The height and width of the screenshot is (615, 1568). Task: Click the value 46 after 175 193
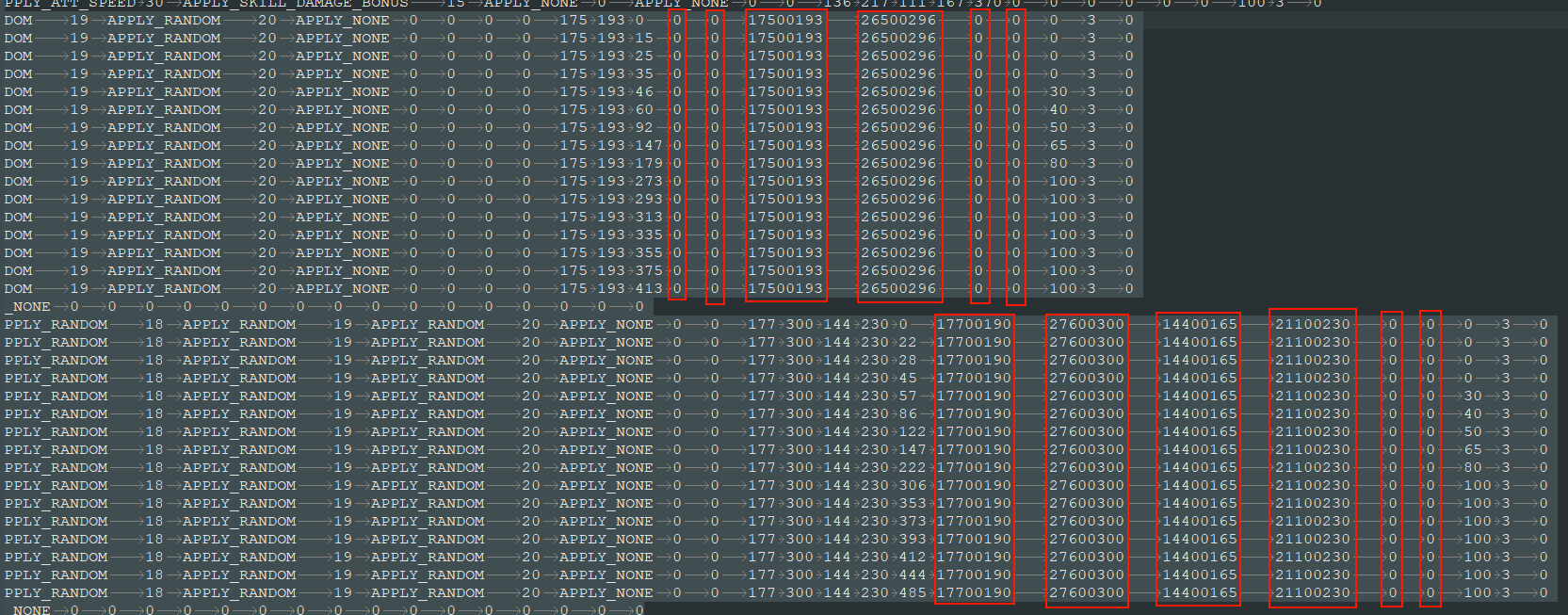644,92
